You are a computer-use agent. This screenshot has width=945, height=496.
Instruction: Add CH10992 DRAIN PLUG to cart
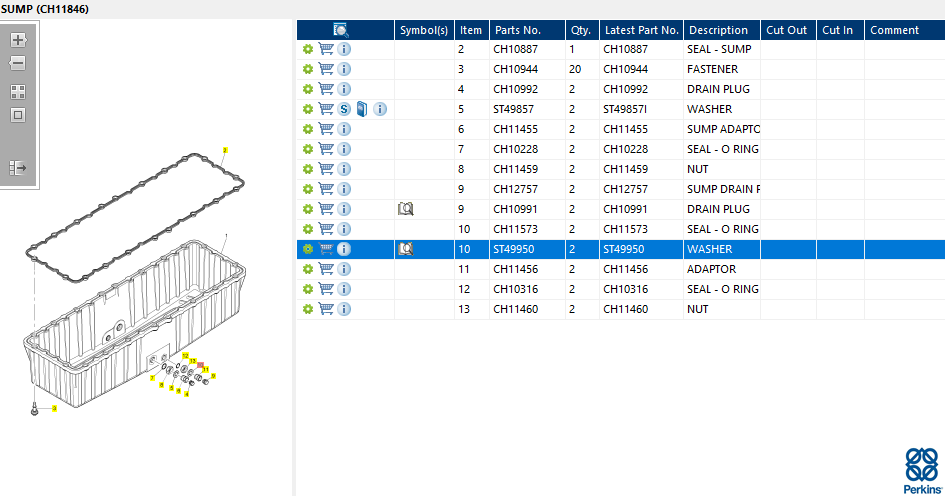pyautogui.click(x=326, y=89)
